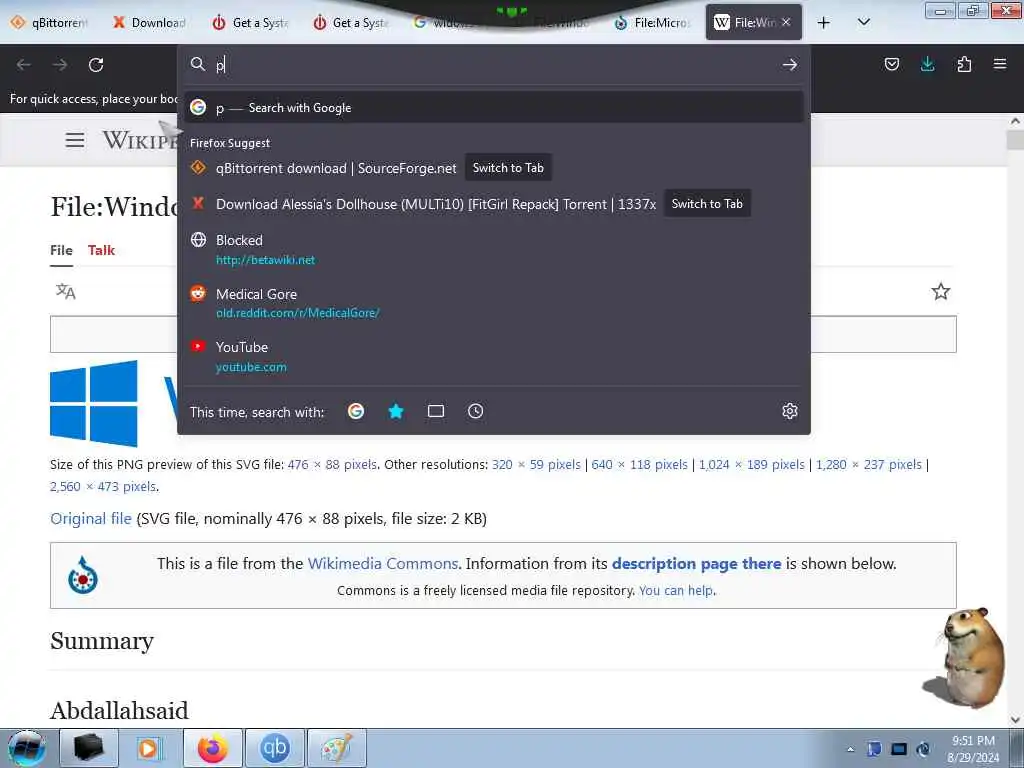The width and height of the screenshot is (1024, 768).
Task: Click the page scrollbar up arrow
Action: click(x=1015, y=121)
